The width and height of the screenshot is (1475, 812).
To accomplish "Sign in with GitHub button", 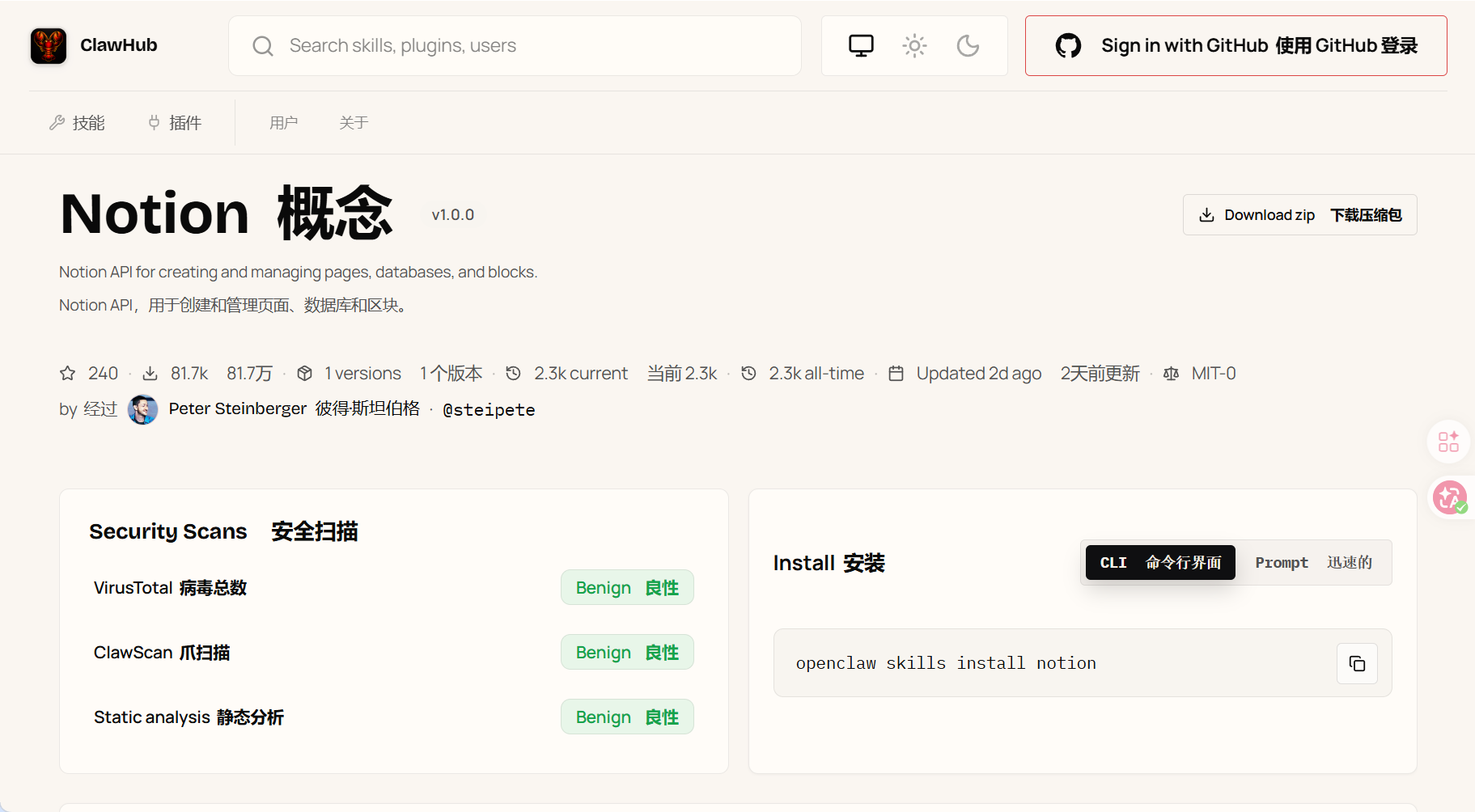I will (1236, 45).
